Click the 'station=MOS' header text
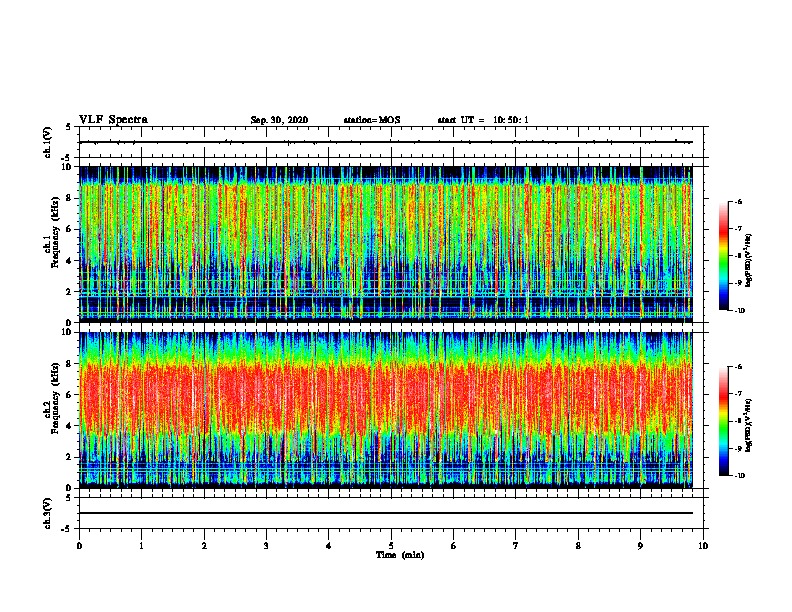This screenshot has width=792, height=612. pos(372,120)
